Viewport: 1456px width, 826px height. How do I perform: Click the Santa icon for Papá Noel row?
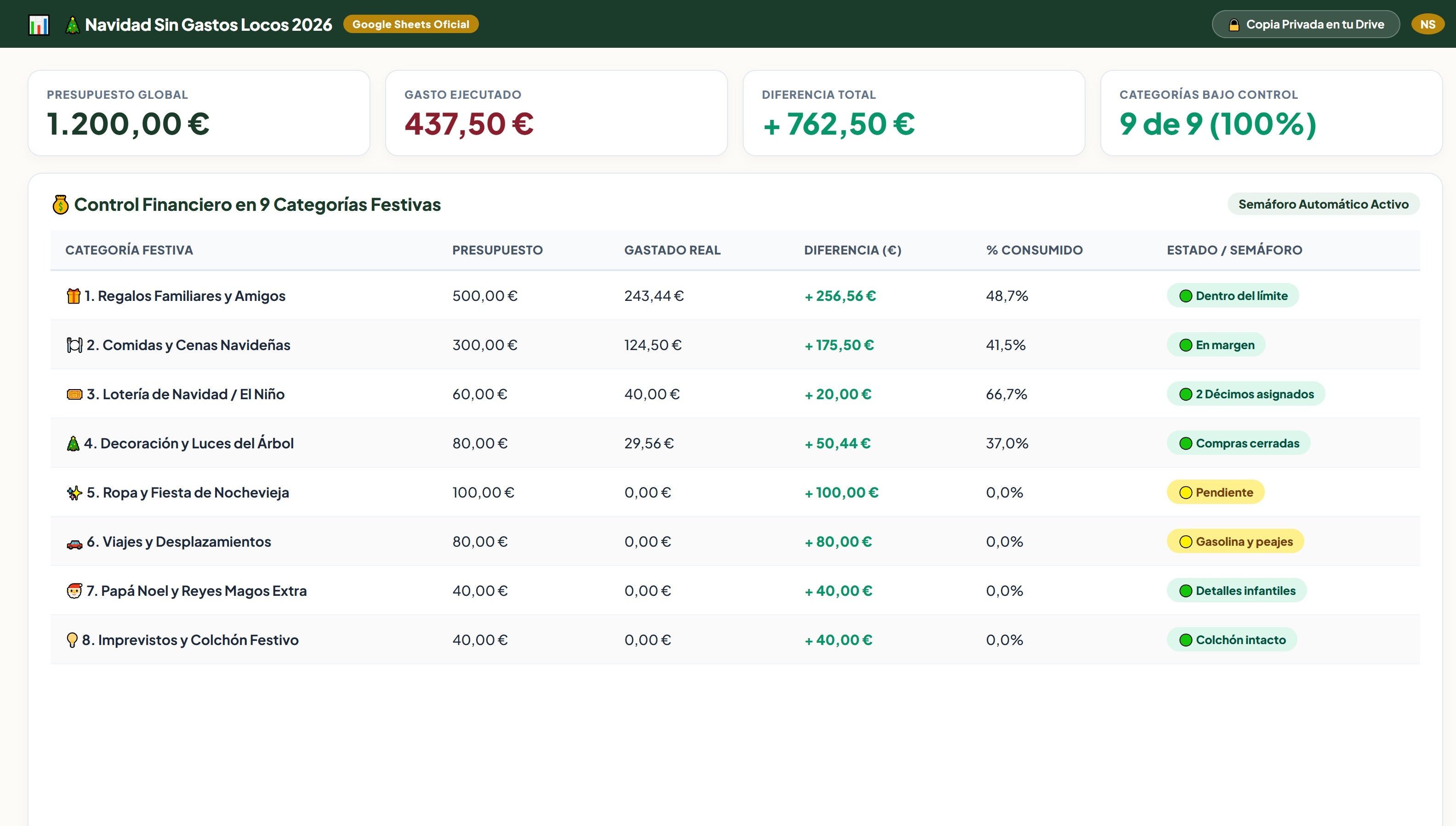[x=74, y=591]
